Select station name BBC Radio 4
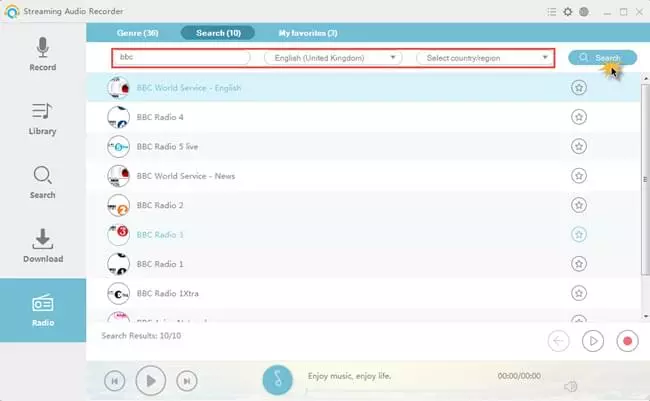Screen dimensions: 650x401 point(160,117)
